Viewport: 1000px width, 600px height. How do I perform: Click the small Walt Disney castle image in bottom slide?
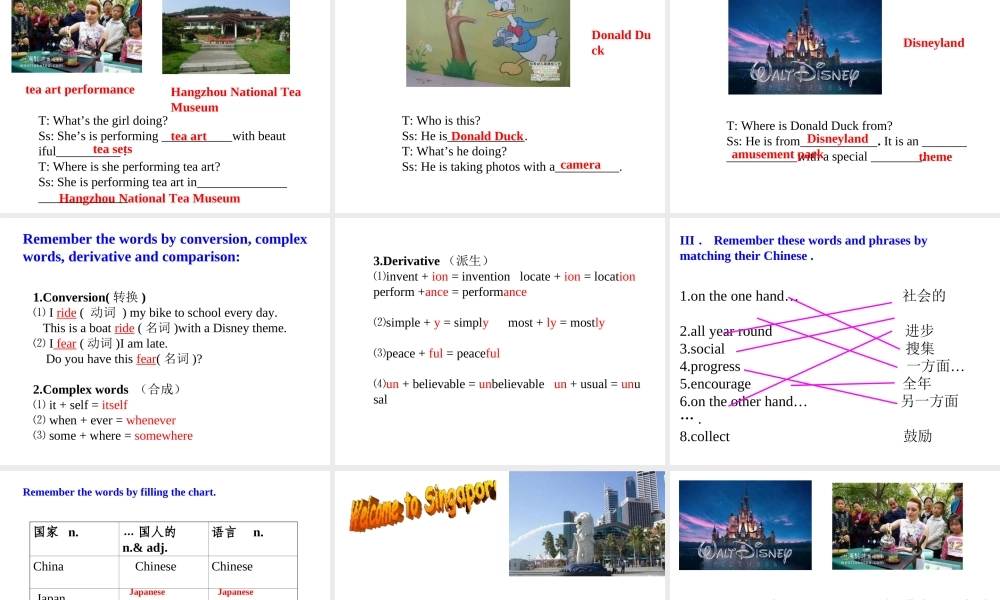[x=745, y=525]
